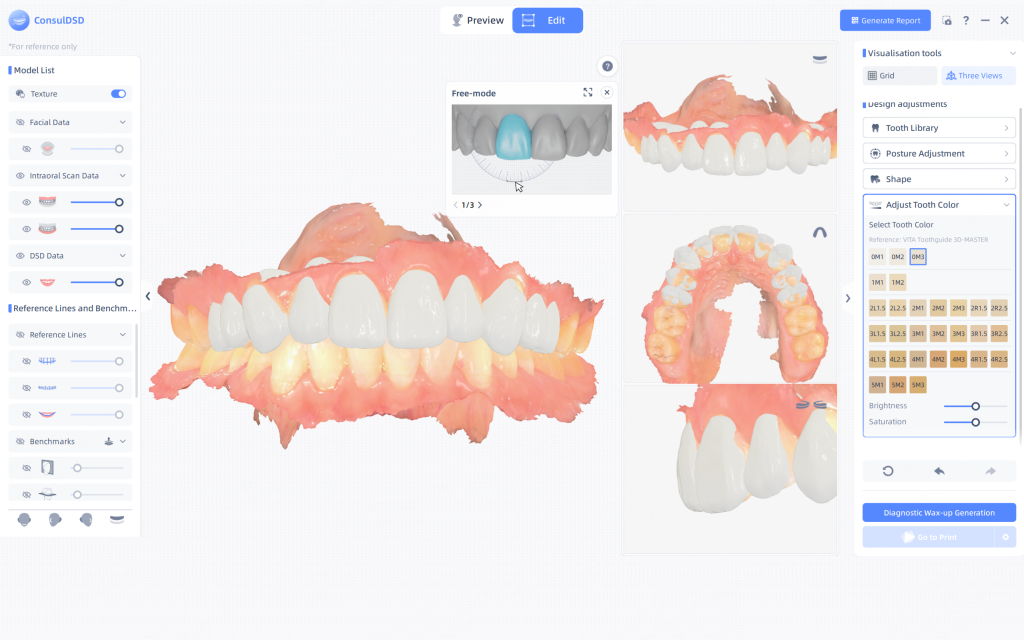Viewport: 1024px width, 640px height.
Task: Click the Generate Report button
Action: (885, 20)
